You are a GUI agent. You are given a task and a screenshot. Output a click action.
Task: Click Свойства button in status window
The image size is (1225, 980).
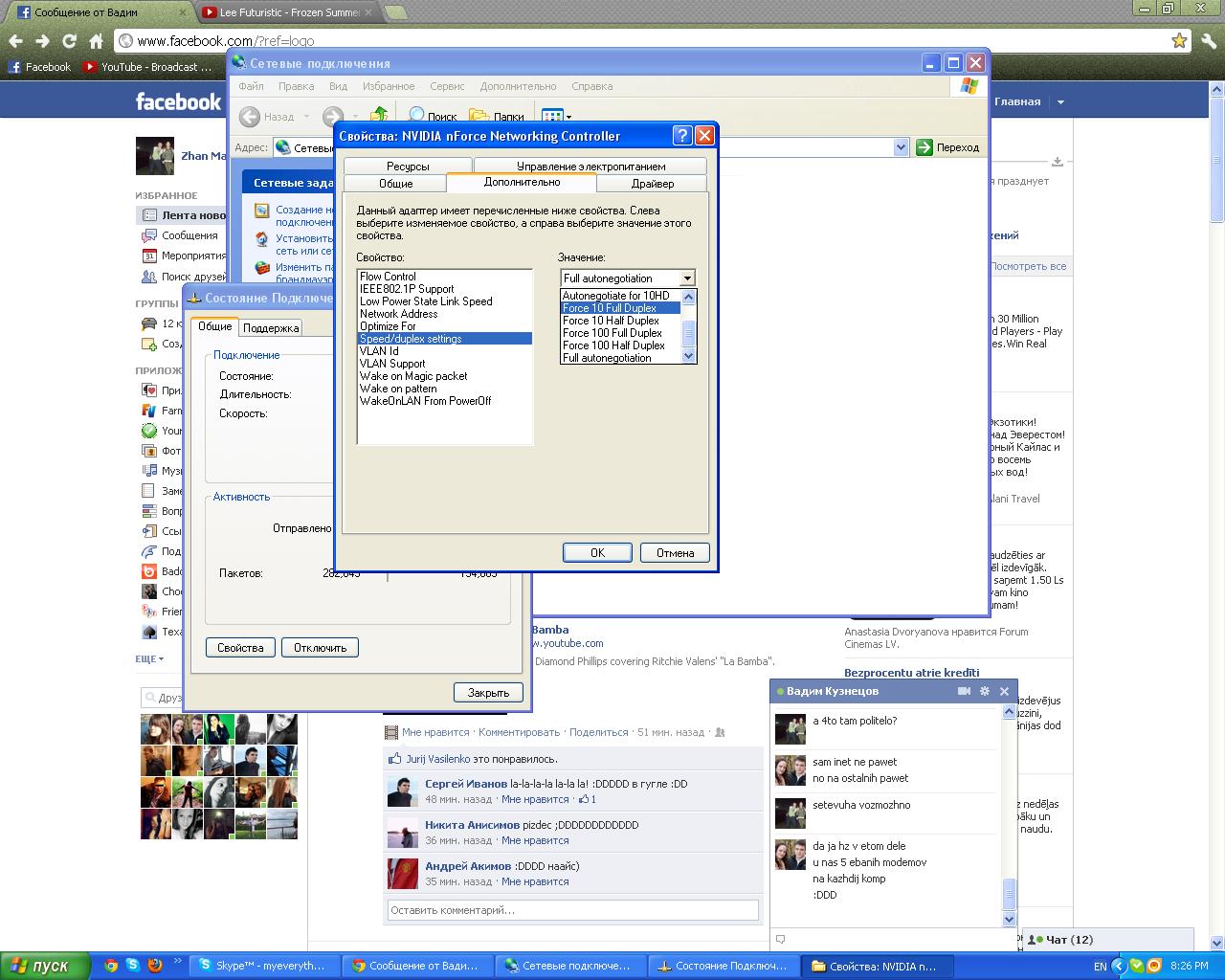[x=240, y=648]
